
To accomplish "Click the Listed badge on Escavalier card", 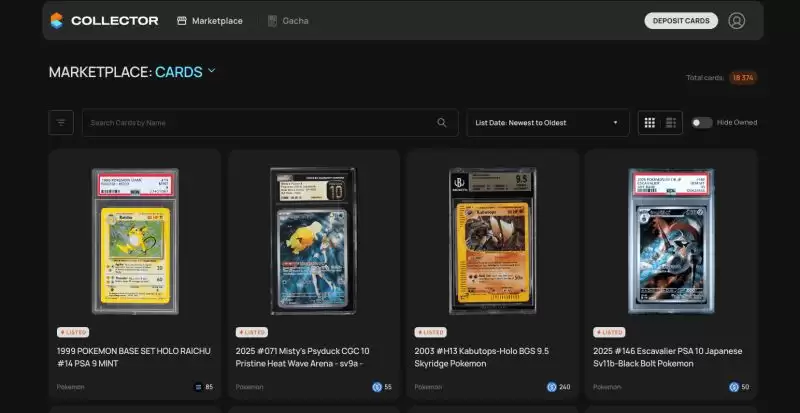I will coord(609,332).
